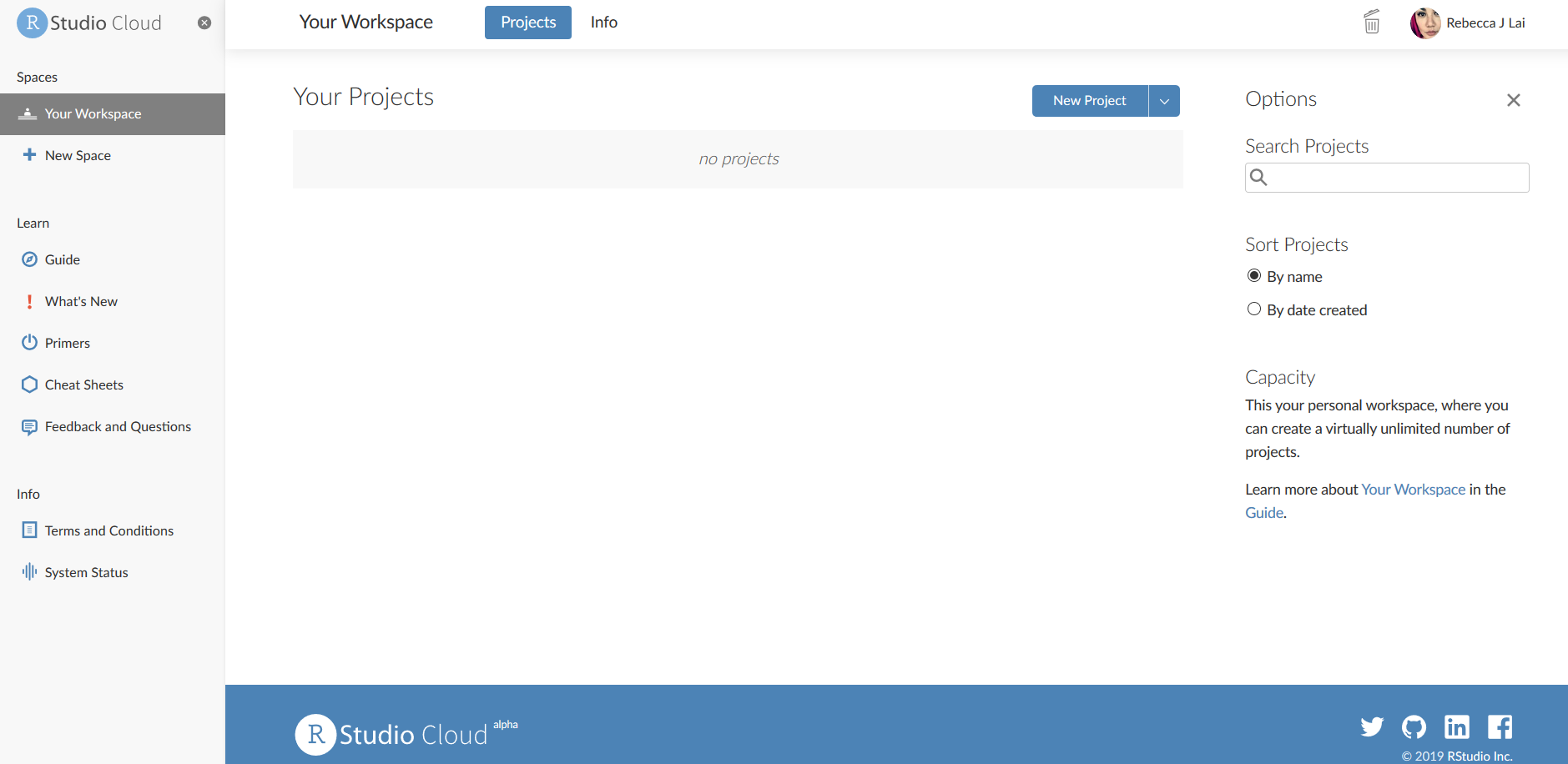Open the Cheat Sheets text link

84,385
